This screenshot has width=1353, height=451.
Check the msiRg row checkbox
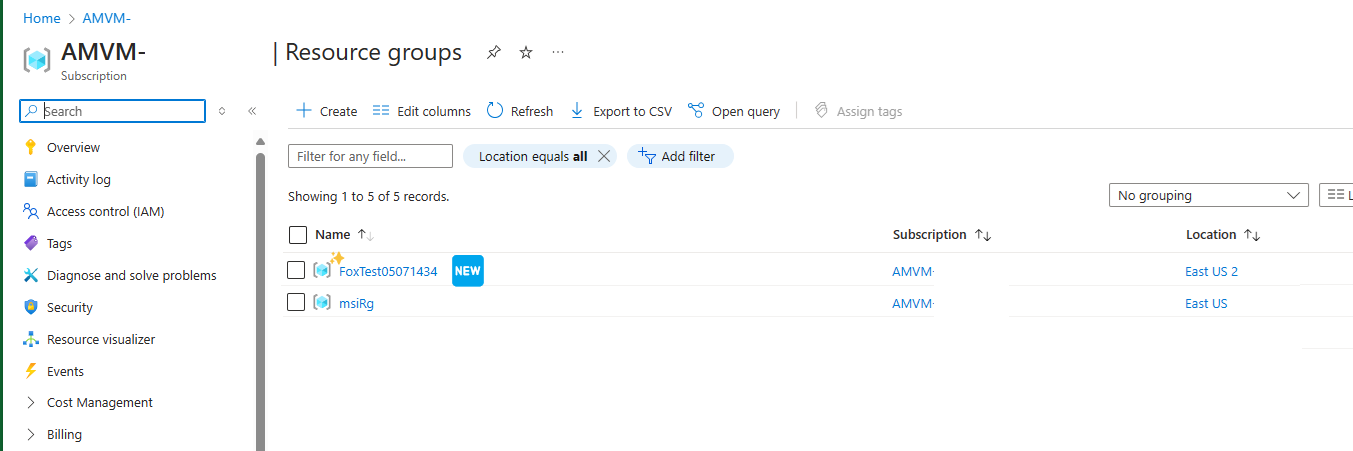point(296,302)
